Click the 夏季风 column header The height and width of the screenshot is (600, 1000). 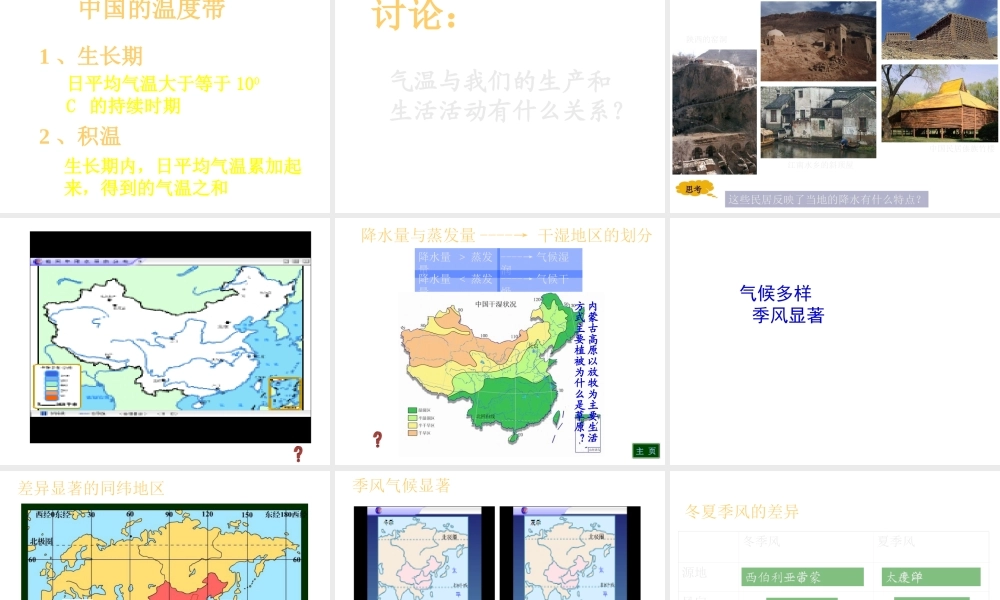point(896,541)
